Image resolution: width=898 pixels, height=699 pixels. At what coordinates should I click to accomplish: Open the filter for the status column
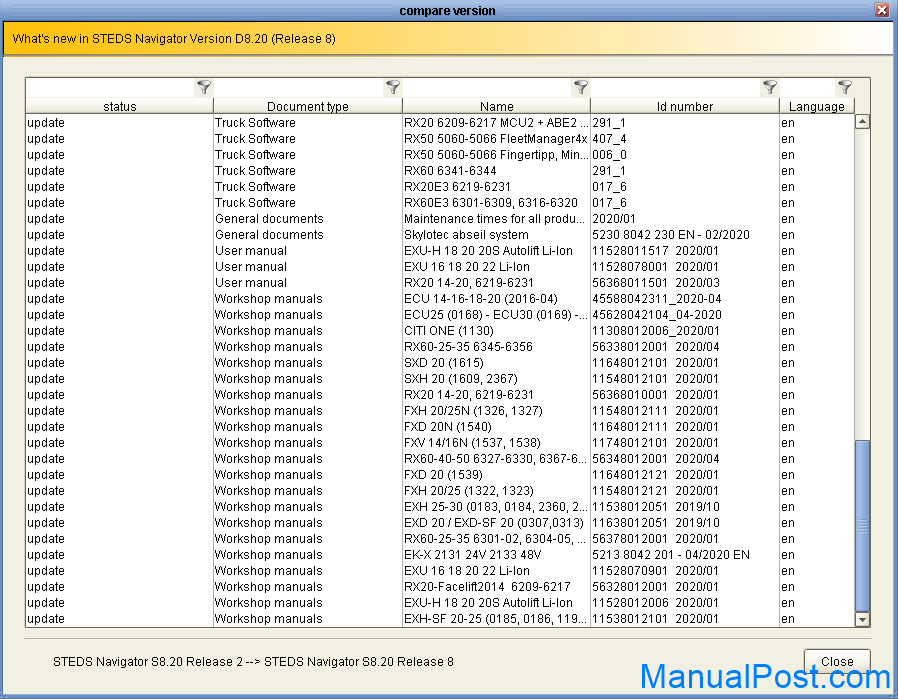point(204,87)
